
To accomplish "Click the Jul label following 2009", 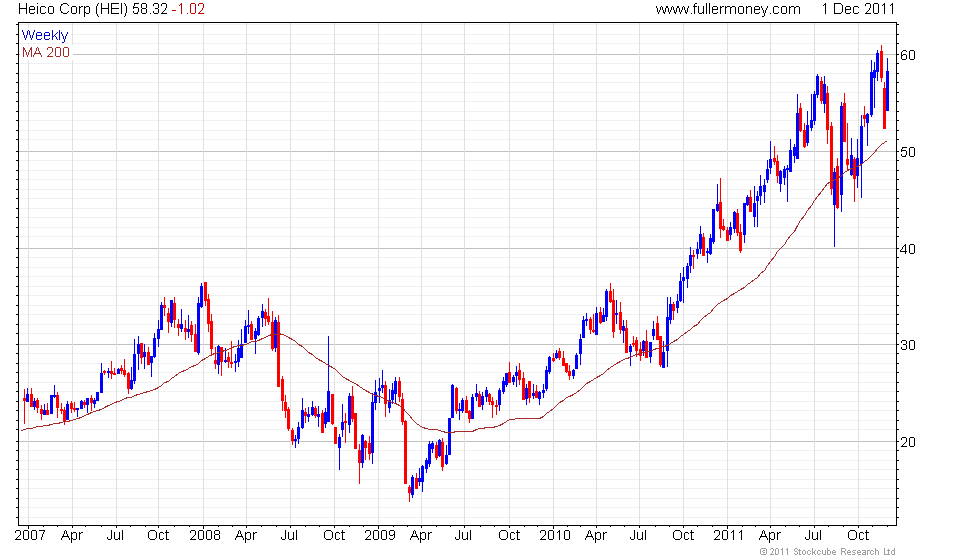I will click(463, 535).
